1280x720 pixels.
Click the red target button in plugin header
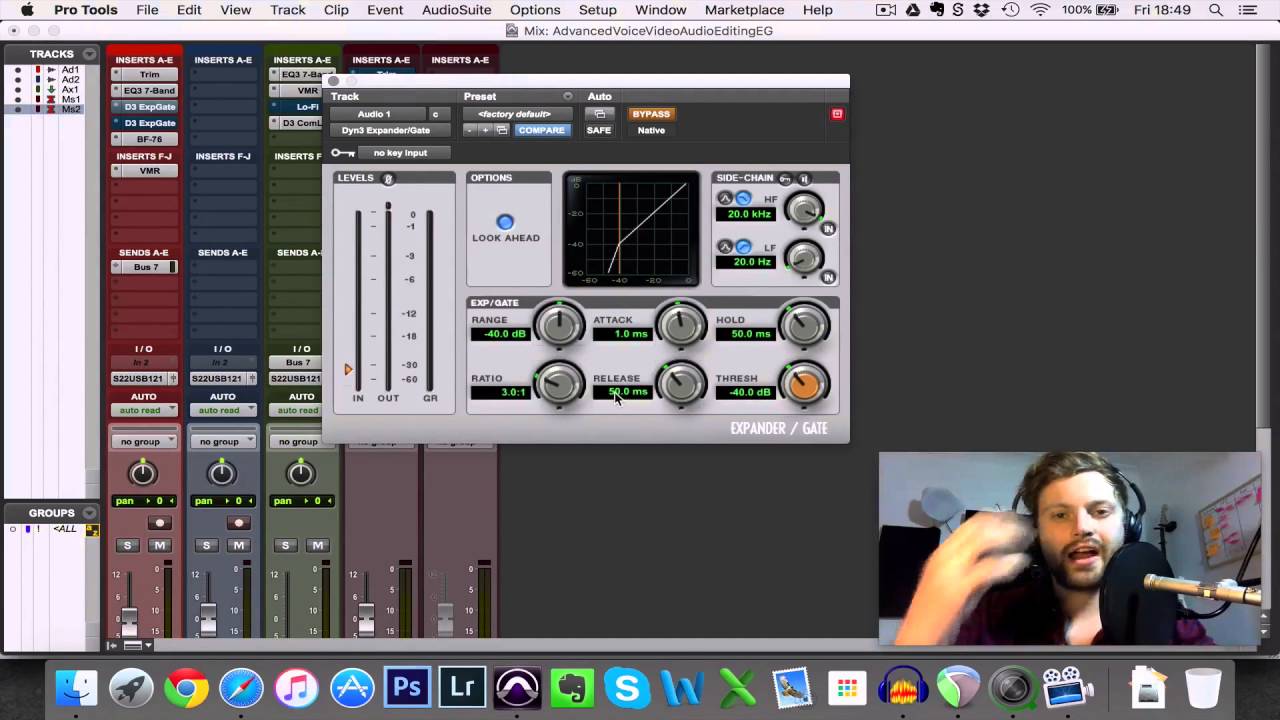[x=837, y=114]
